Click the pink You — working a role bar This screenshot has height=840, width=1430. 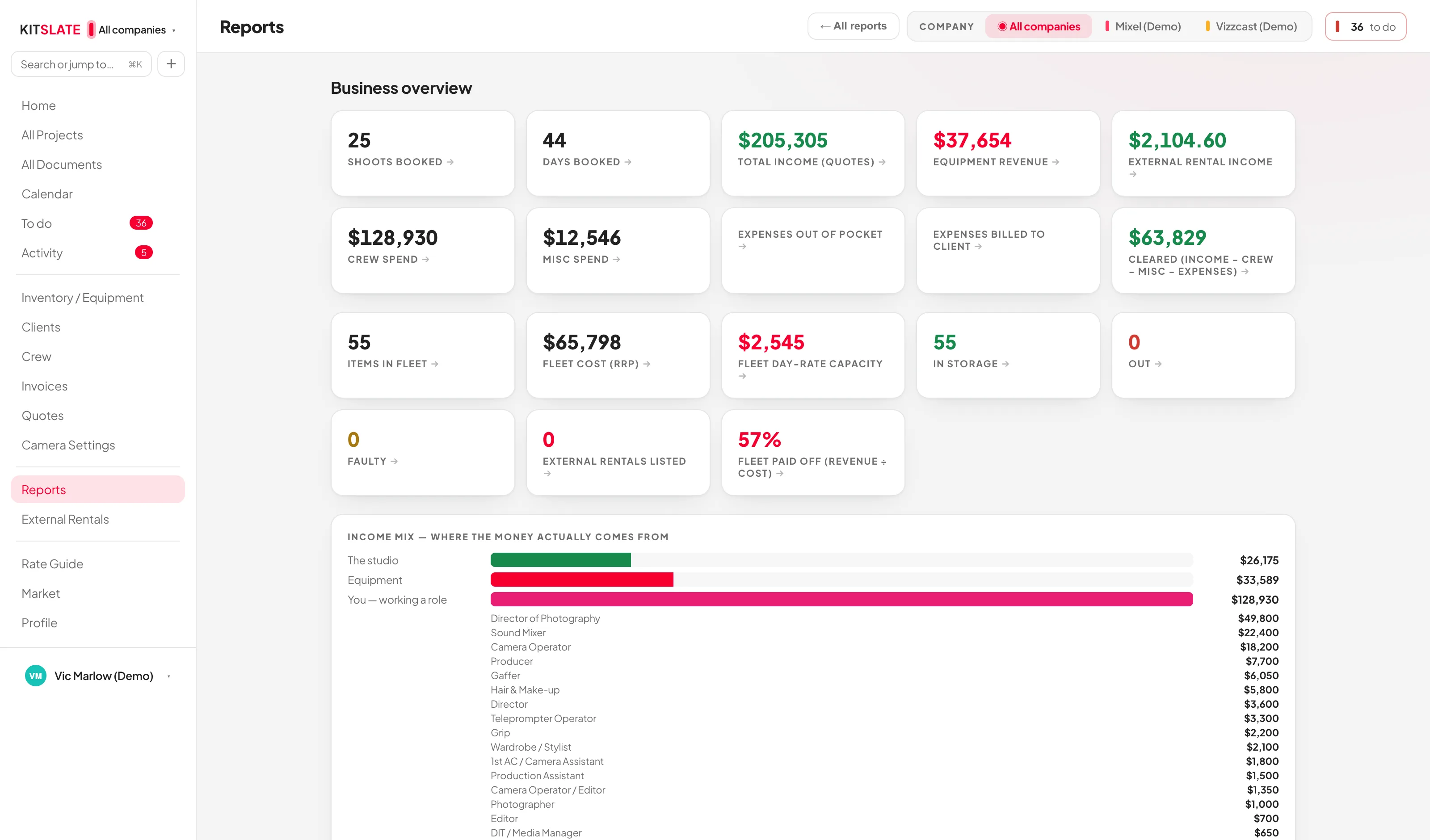841,599
